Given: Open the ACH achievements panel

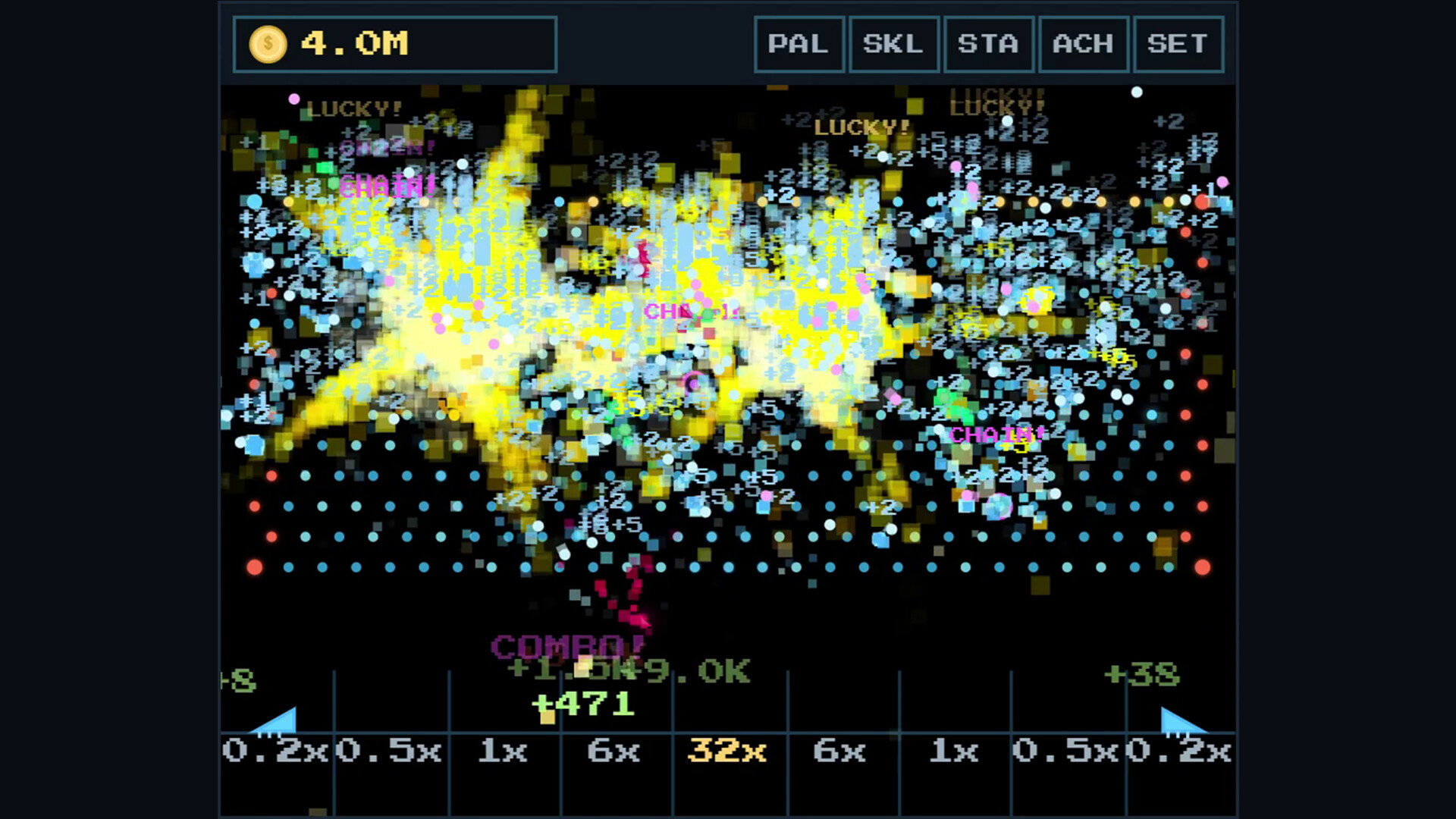Looking at the screenshot, I should [1083, 44].
